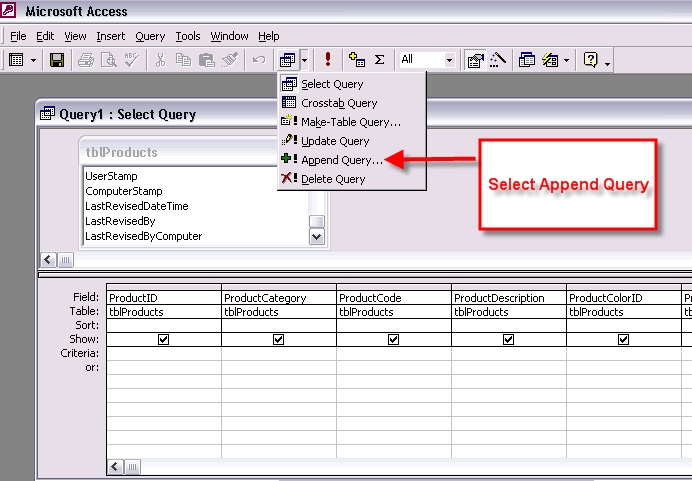This screenshot has width=692, height=481.
Task: Show the Database Window icon
Action: pyautogui.click(x=527, y=60)
